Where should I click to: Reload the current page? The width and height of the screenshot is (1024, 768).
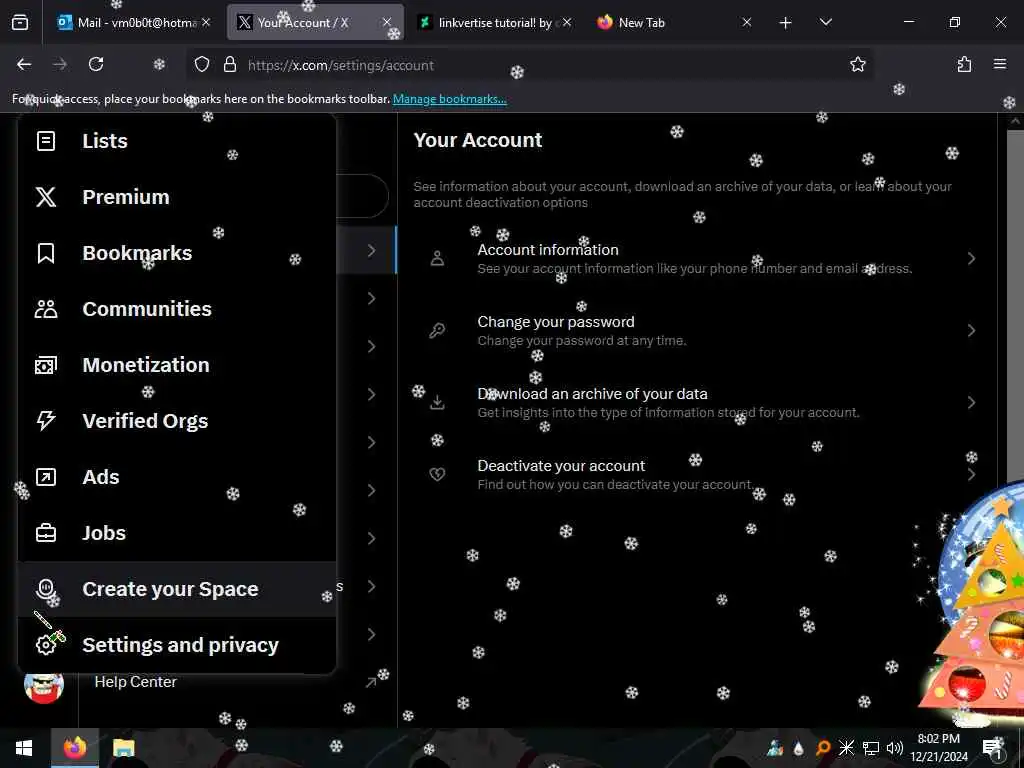(x=96, y=64)
